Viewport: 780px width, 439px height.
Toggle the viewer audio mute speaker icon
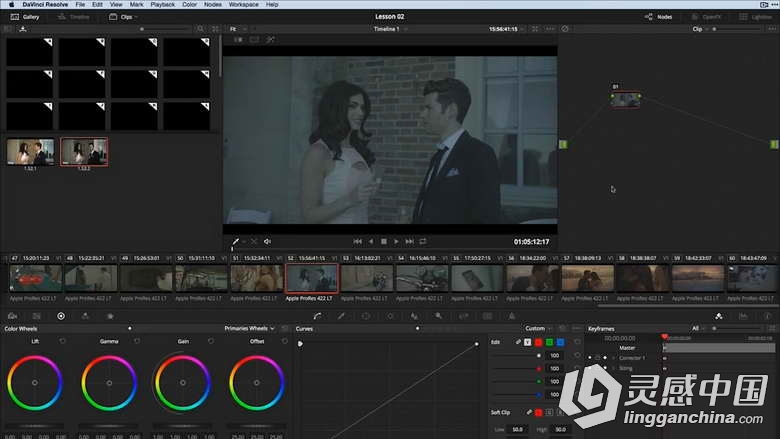tap(267, 242)
